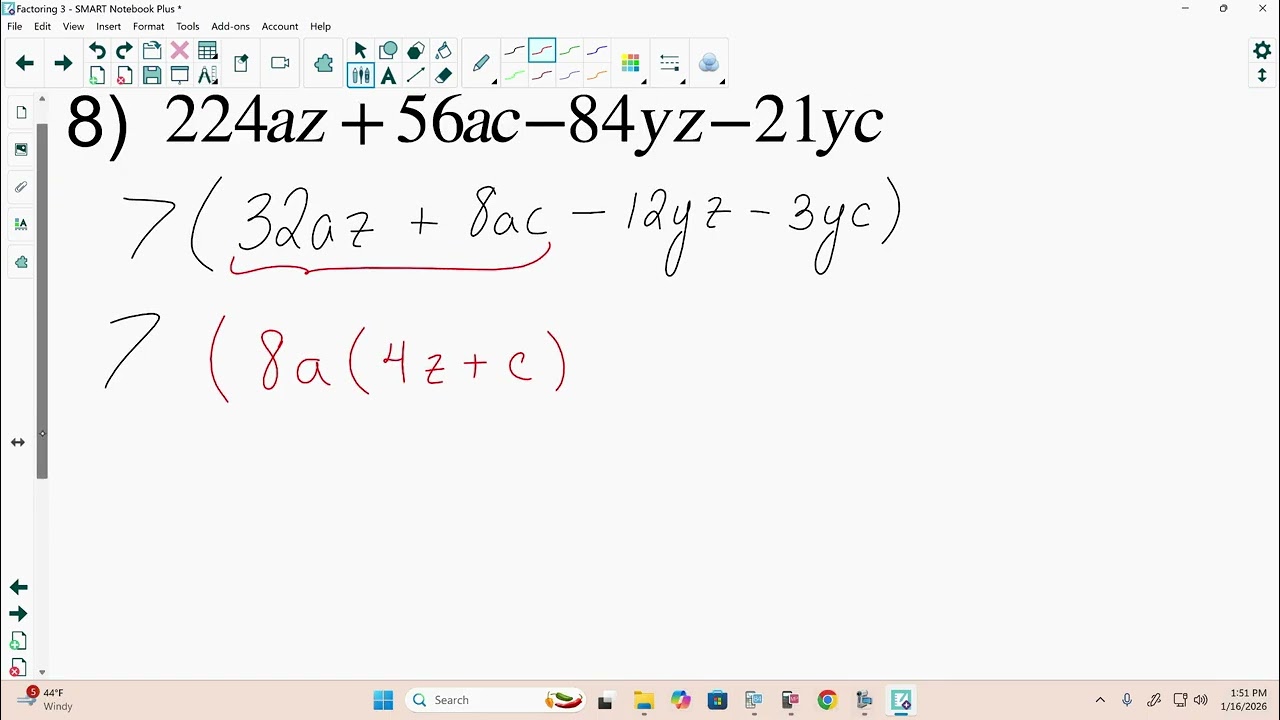Choose the Eraser tool
The width and height of the screenshot is (1280, 720).
[444, 75]
